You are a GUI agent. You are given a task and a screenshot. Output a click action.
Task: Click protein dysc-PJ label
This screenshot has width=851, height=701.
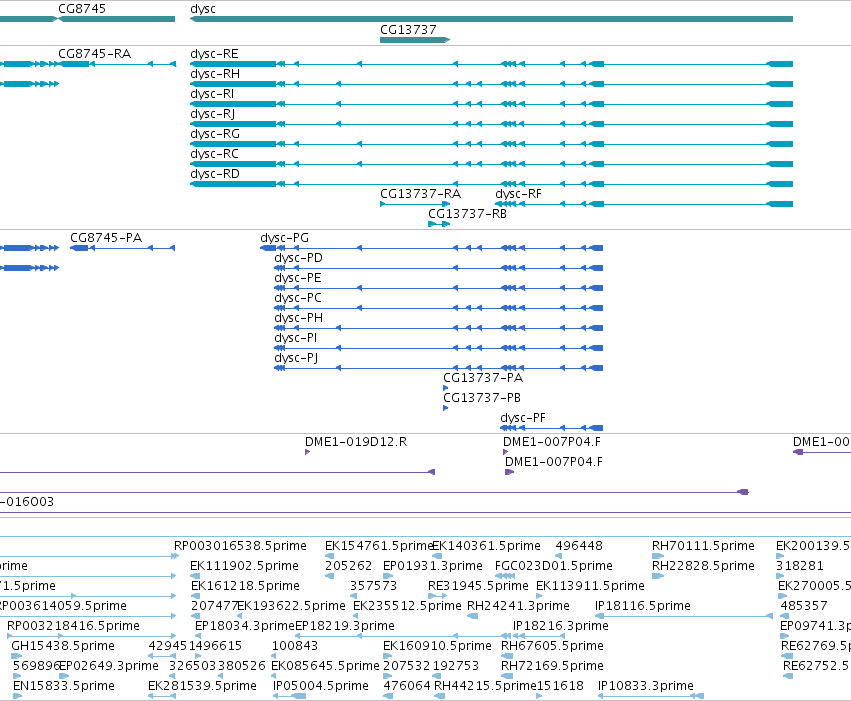click(296, 358)
